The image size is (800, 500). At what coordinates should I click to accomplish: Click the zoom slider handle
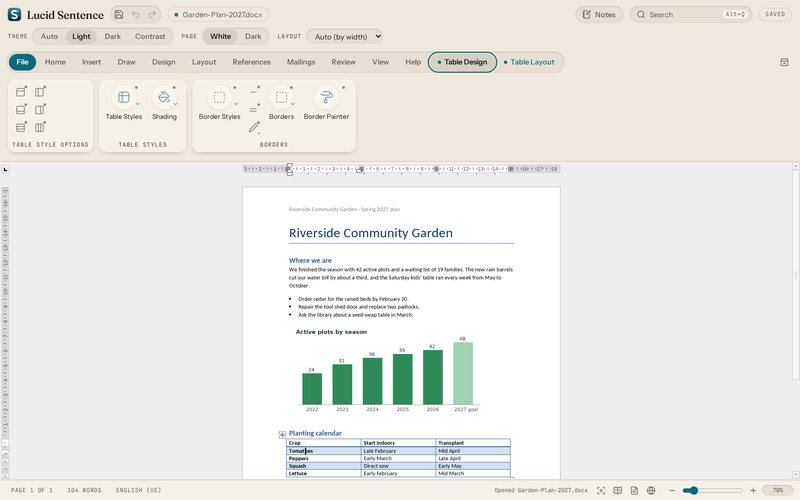click(x=693, y=490)
